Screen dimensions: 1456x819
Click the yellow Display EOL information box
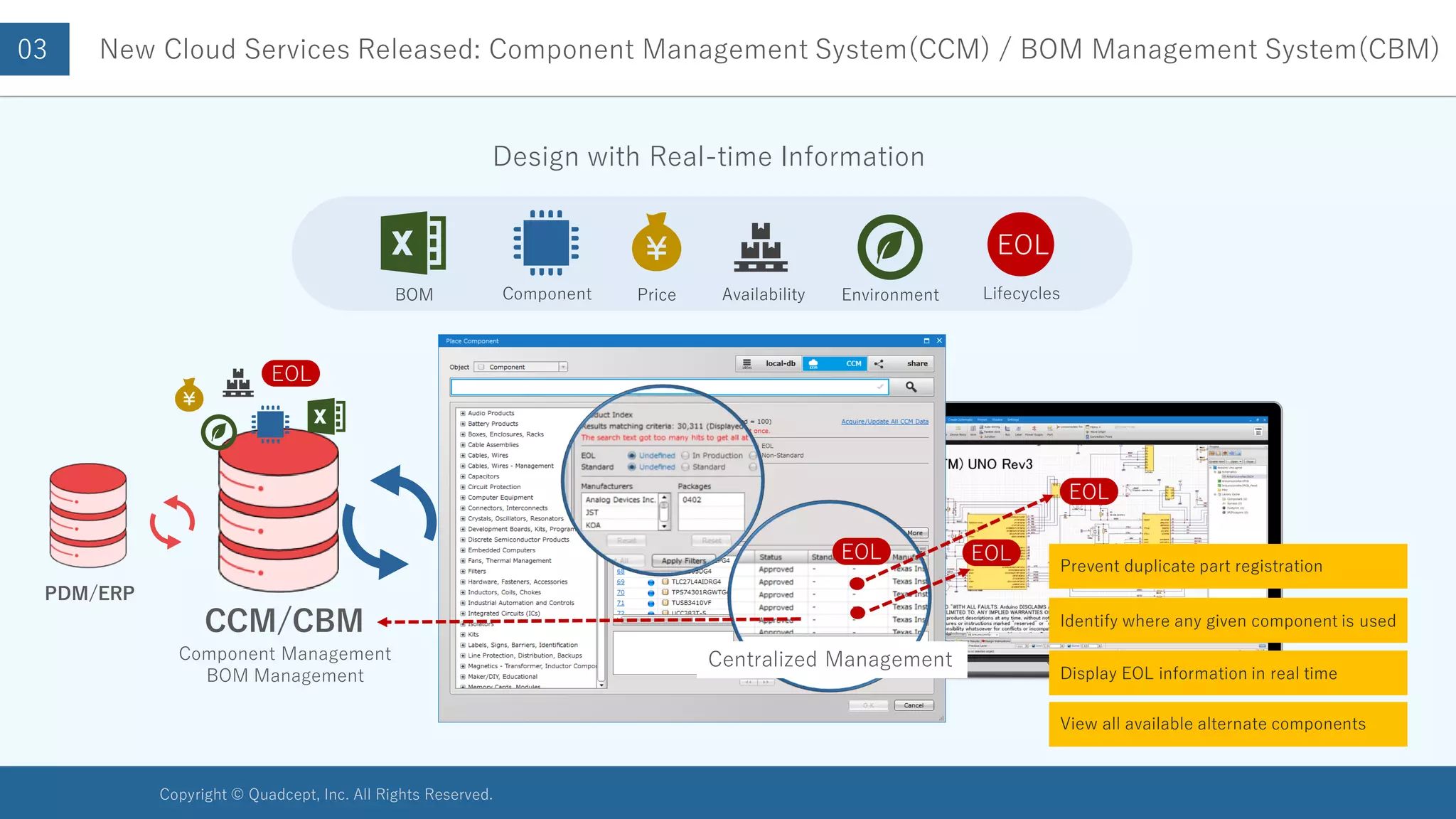1227,673
